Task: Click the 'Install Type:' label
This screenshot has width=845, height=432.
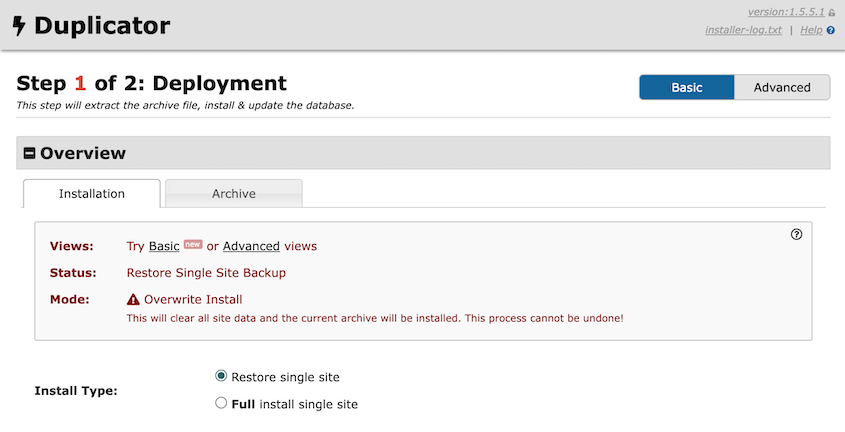Action: point(76,391)
